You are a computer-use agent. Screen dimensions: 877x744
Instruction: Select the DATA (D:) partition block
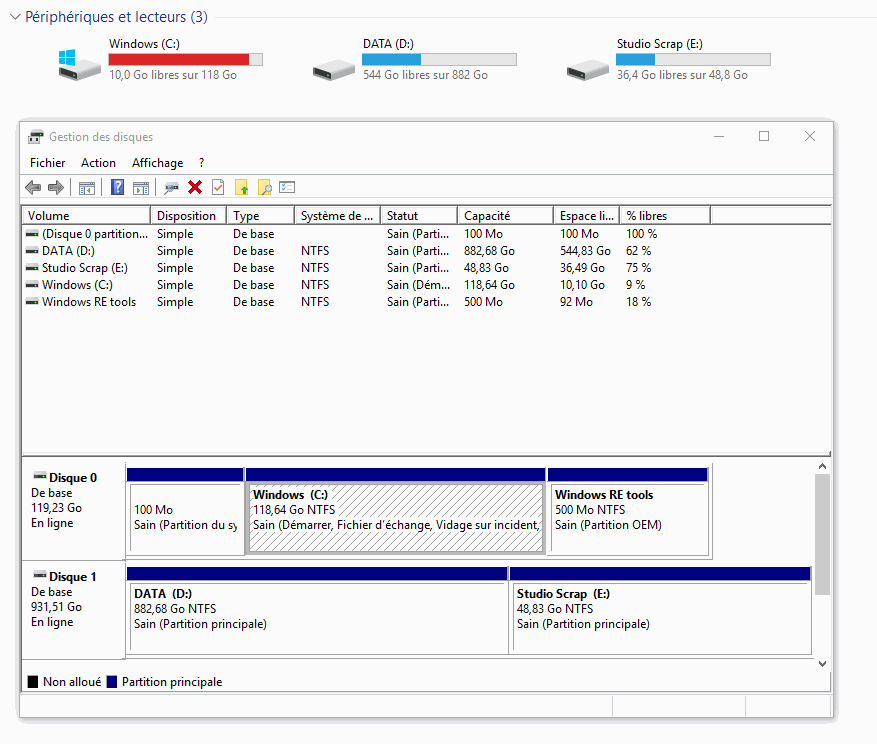point(317,610)
